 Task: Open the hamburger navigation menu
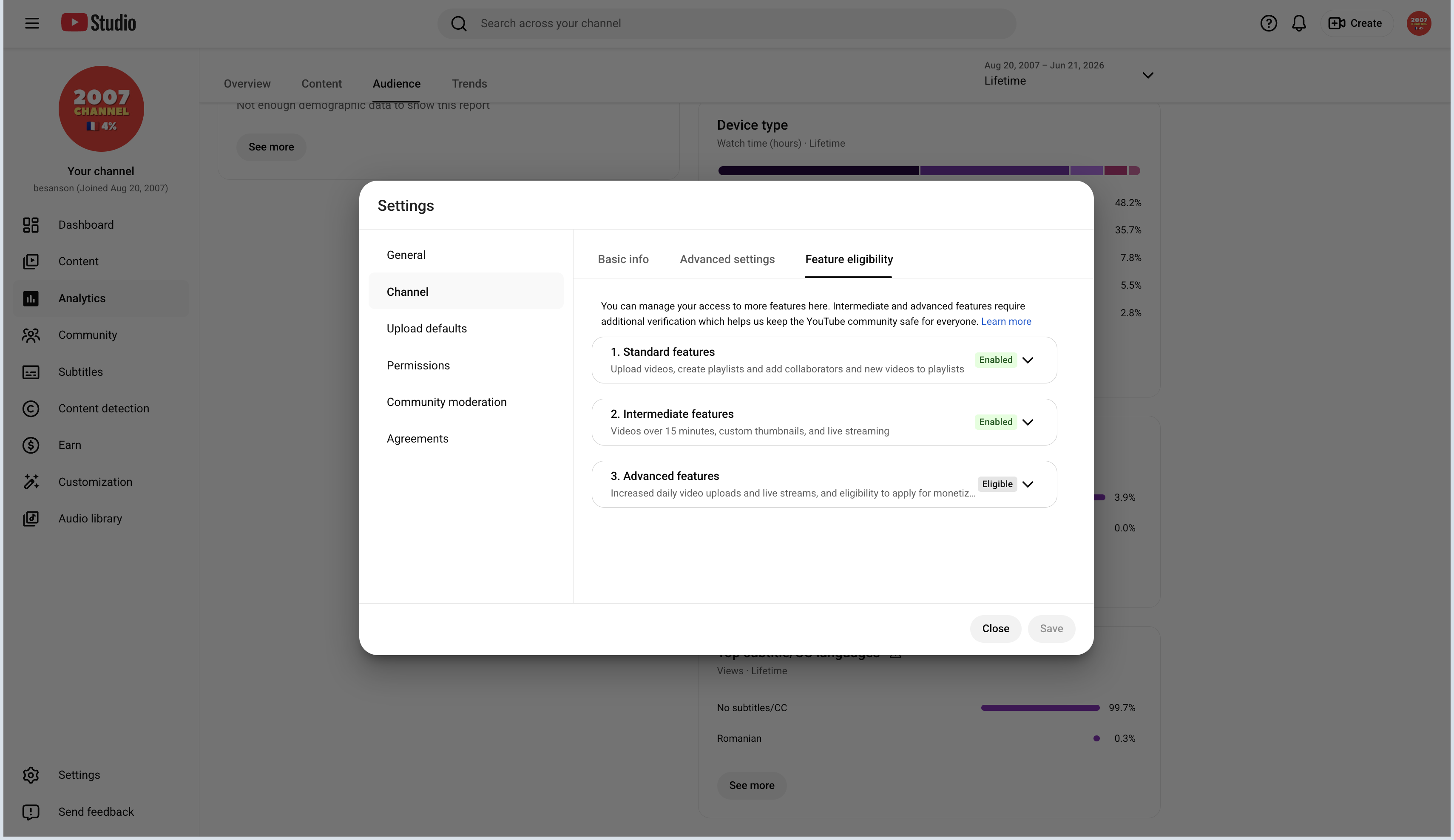point(32,23)
